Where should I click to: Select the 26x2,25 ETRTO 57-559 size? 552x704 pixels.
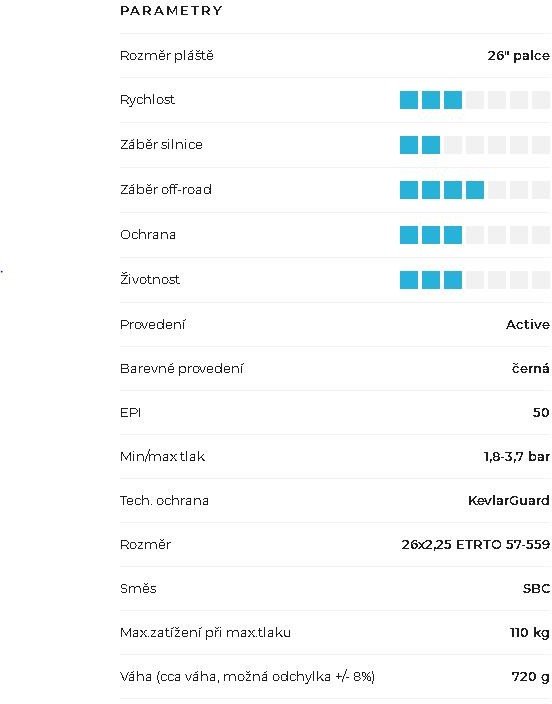point(476,544)
